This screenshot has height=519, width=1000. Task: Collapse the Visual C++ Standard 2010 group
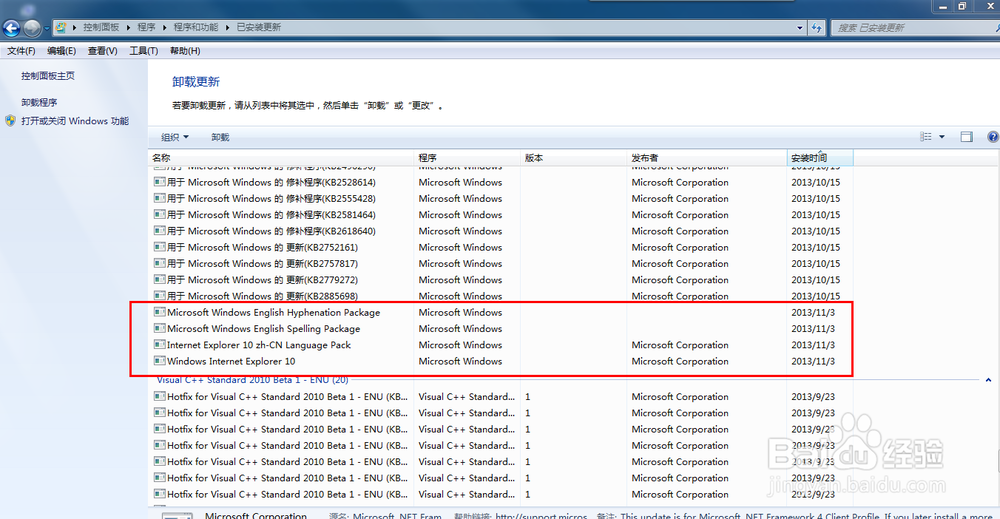click(988, 380)
